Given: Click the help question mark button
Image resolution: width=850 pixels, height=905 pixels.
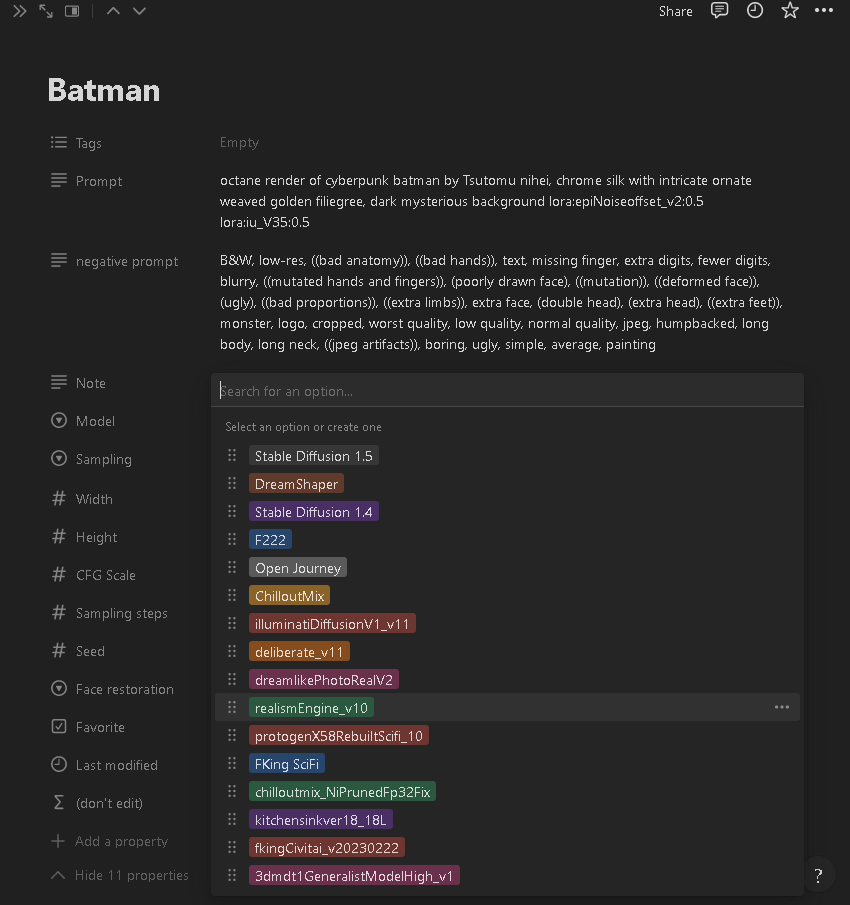Looking at the screenshot, I should [818, 876].
